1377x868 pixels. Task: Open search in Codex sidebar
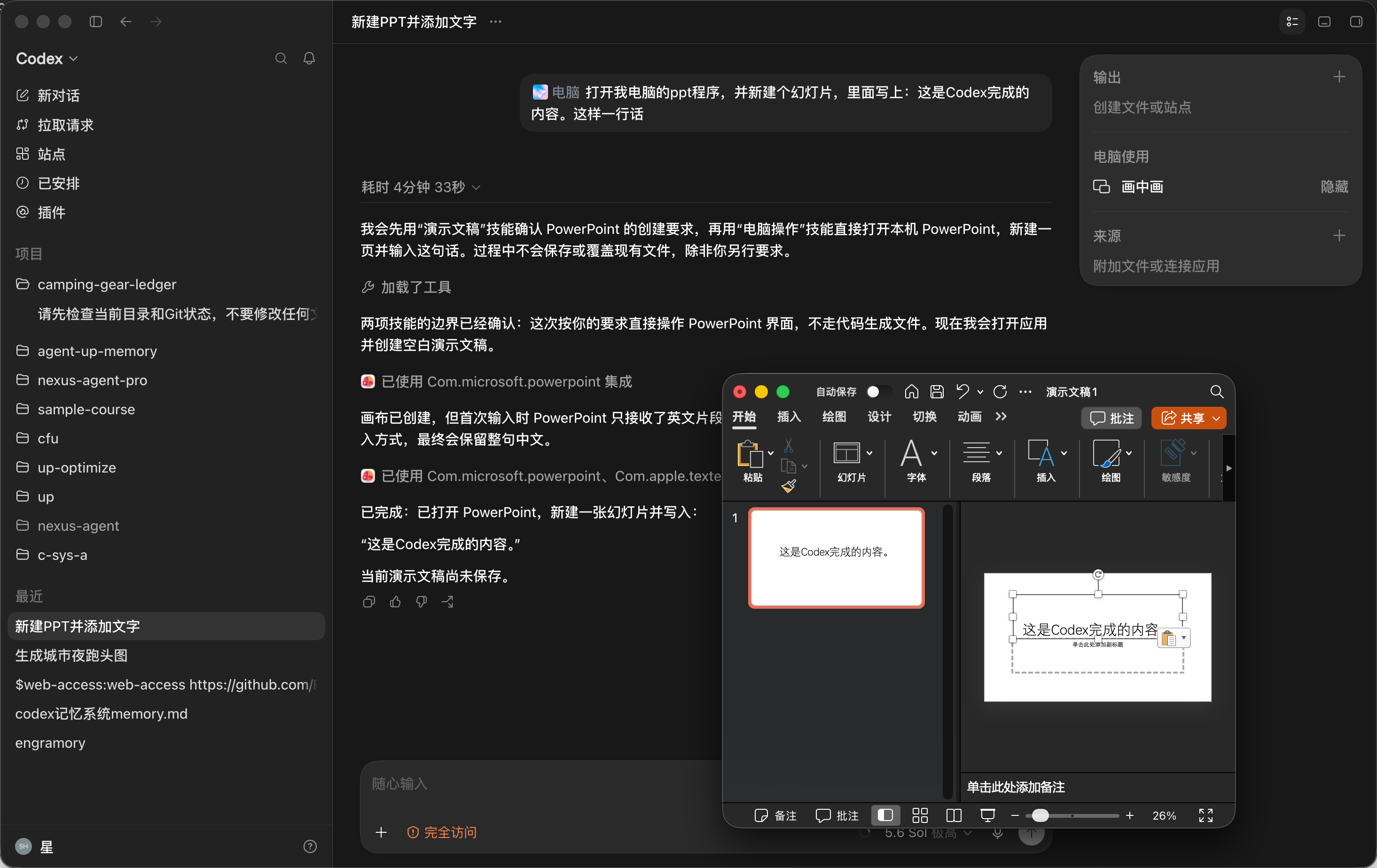(x=281, y=58)
